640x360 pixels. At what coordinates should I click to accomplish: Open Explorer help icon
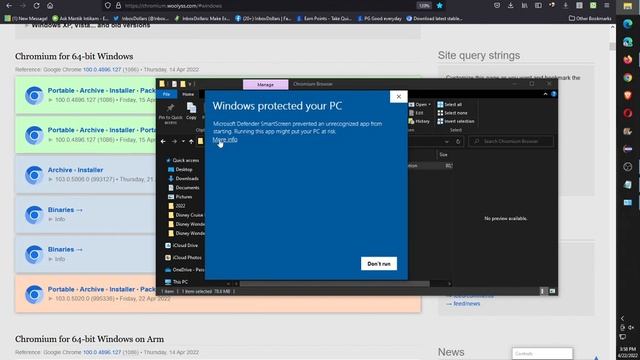coord(553,94)
